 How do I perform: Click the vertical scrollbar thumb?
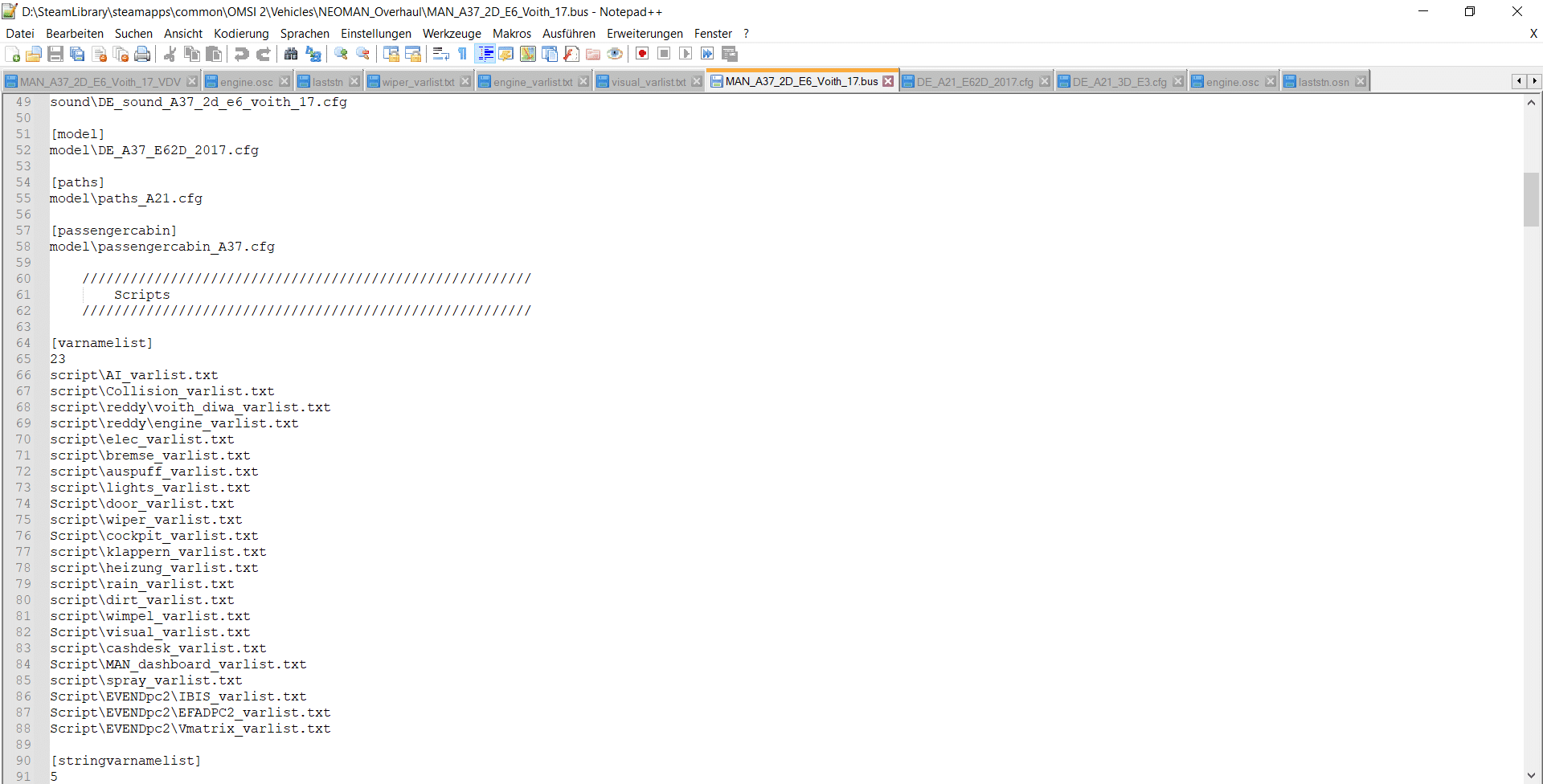pos(1531,199)
